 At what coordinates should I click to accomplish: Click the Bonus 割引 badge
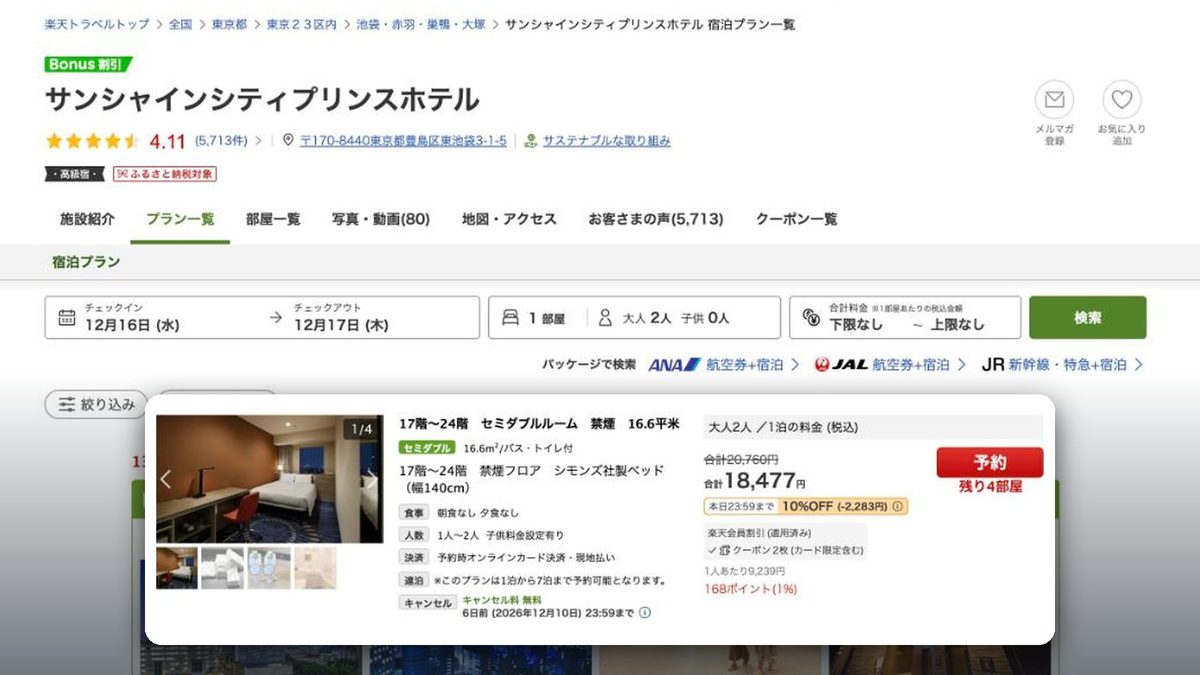[88, 64]
